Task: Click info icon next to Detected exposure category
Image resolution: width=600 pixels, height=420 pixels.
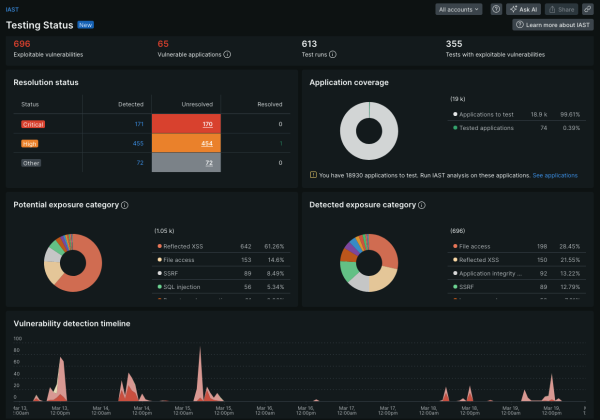Action: click(420, 205)
